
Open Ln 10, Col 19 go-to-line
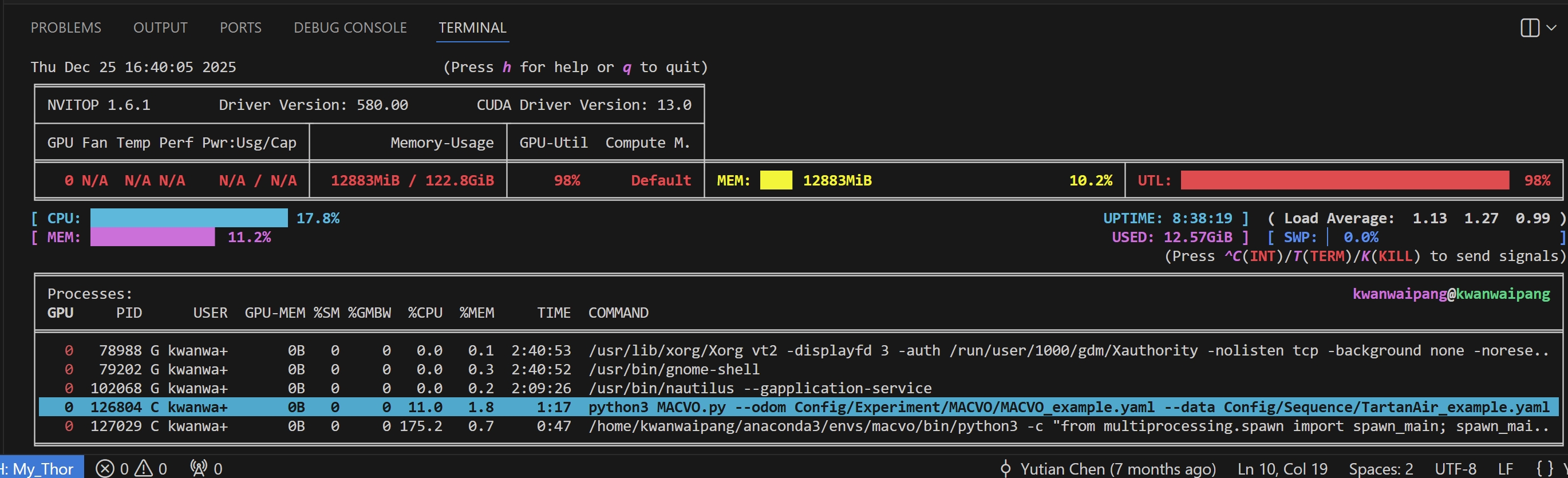pos(1282,469)
